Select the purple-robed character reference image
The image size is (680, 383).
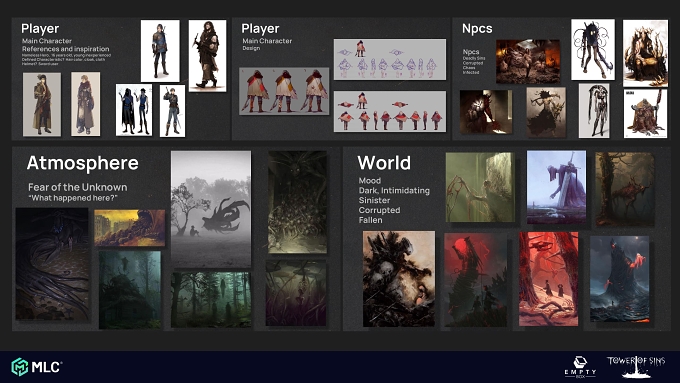pyautogui.click(x=85, y=104)
